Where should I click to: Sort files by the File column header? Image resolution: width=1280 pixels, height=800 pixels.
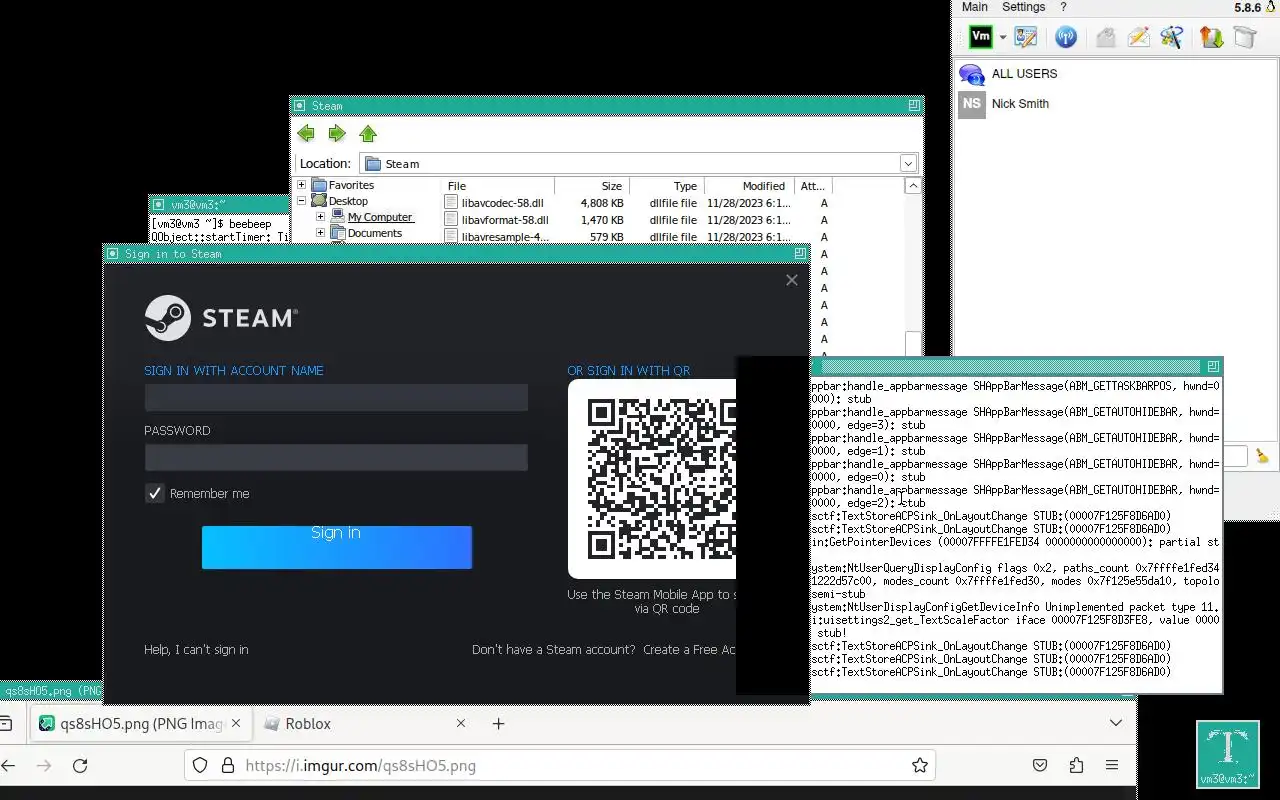point(498,186)
